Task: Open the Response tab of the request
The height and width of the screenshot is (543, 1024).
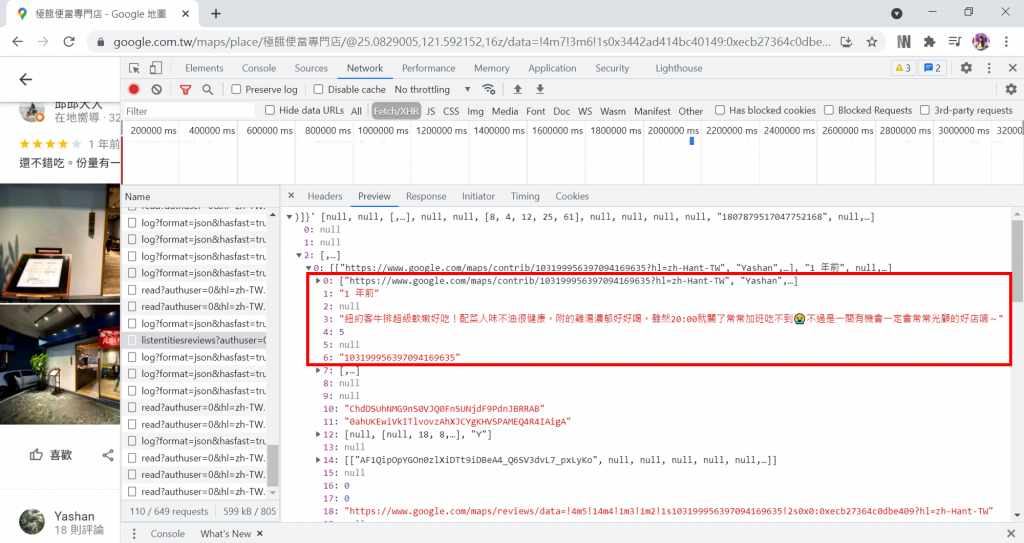Action: [426, 196]
